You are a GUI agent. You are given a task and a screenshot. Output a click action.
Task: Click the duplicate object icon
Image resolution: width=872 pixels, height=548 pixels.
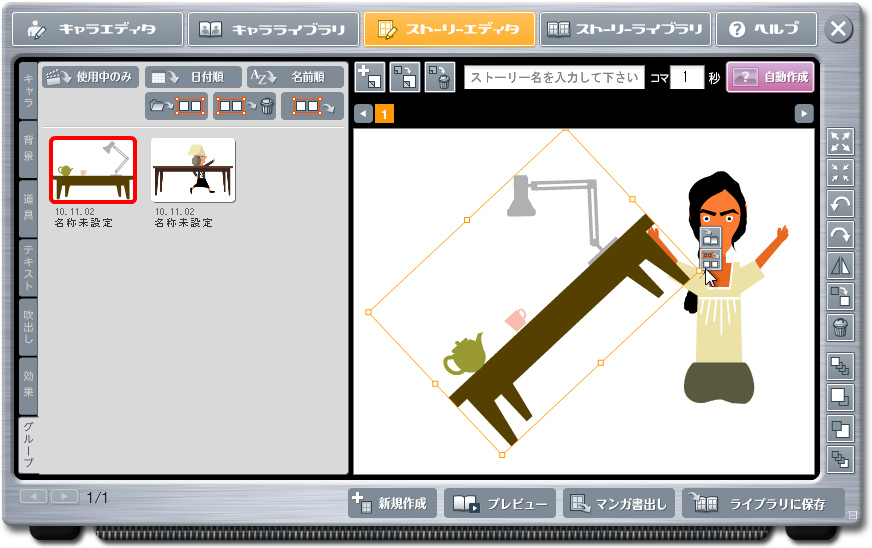click(x=840, y=297)
